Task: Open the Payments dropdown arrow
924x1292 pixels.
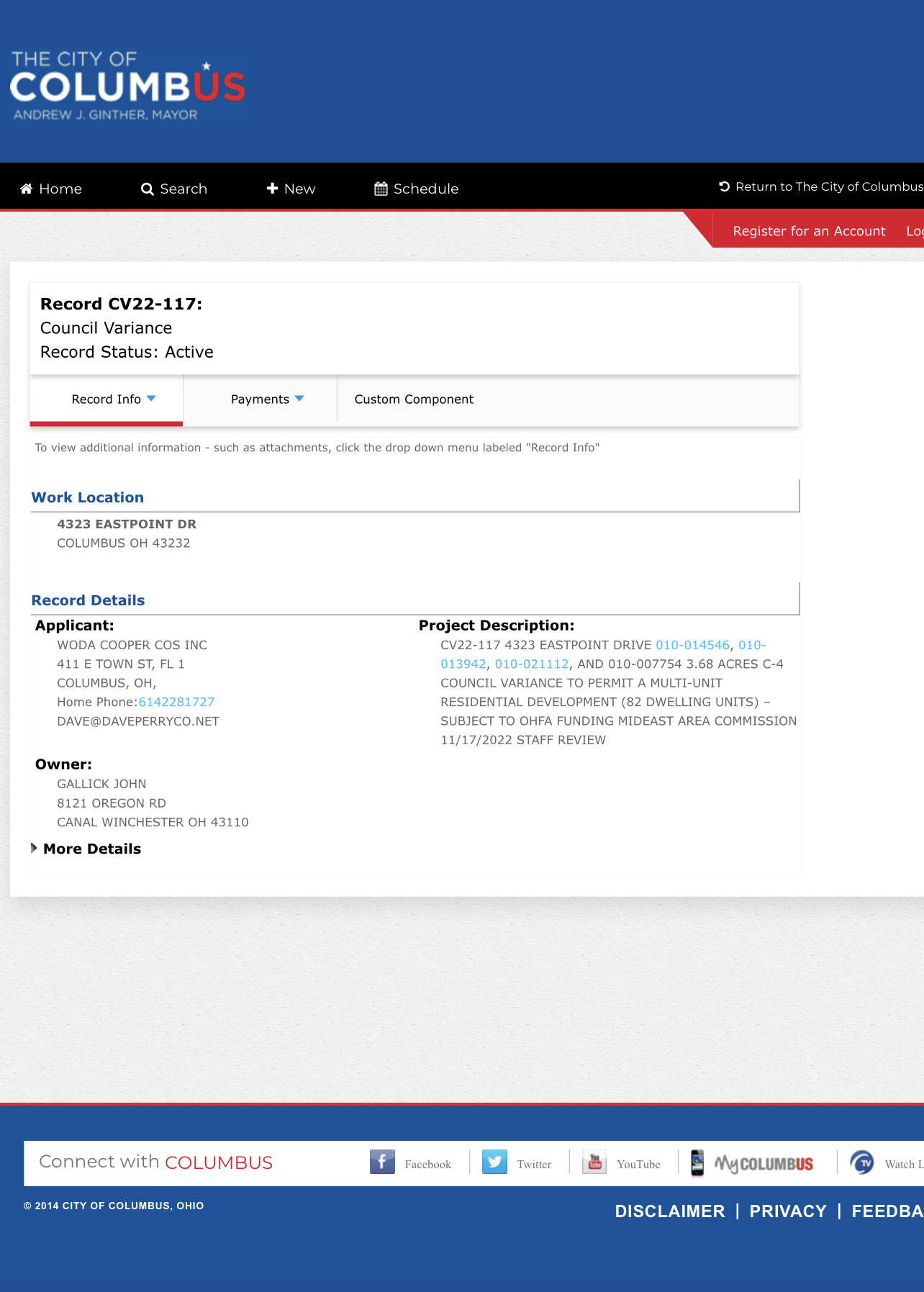Action: coord(299,398)
